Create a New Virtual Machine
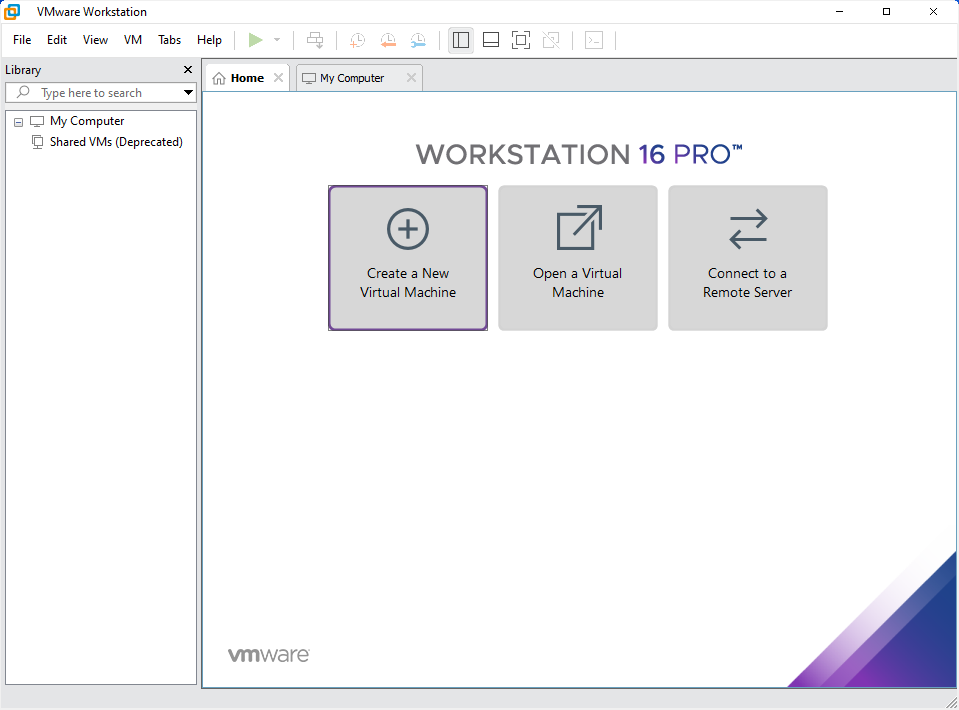 point(407,257)
